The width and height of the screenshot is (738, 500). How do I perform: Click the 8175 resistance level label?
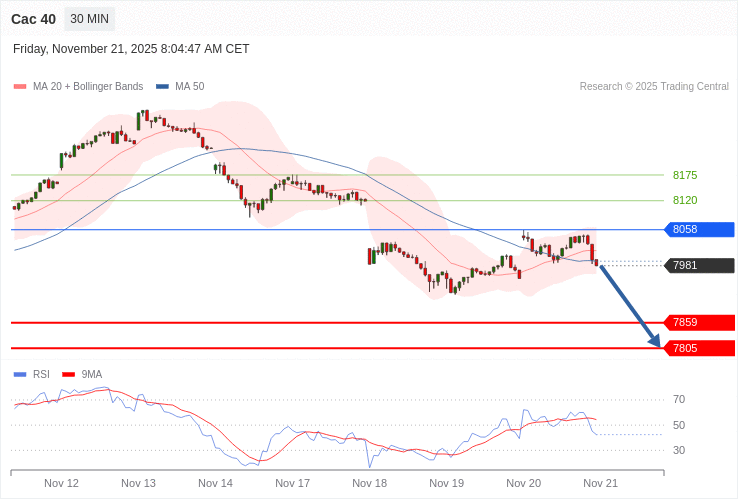point(685,175)
